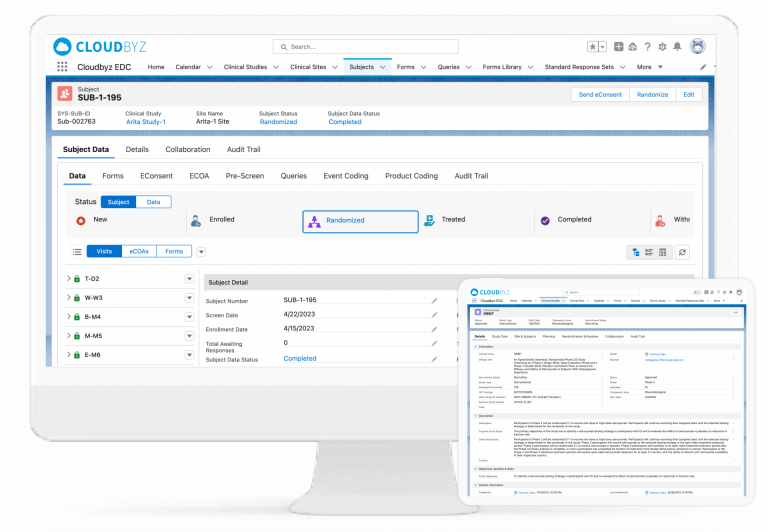Switch list toggle to Forms
768x532 pixels.
click(174, 252)
